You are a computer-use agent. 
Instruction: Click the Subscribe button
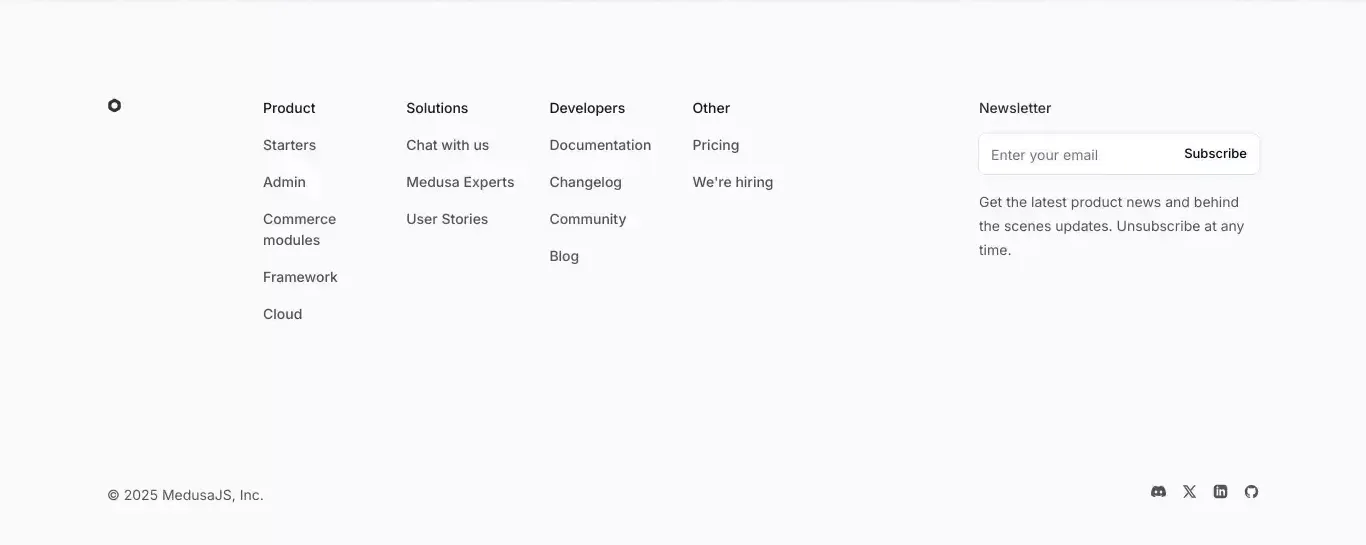pyautogui.click(x=1215, y=154)
